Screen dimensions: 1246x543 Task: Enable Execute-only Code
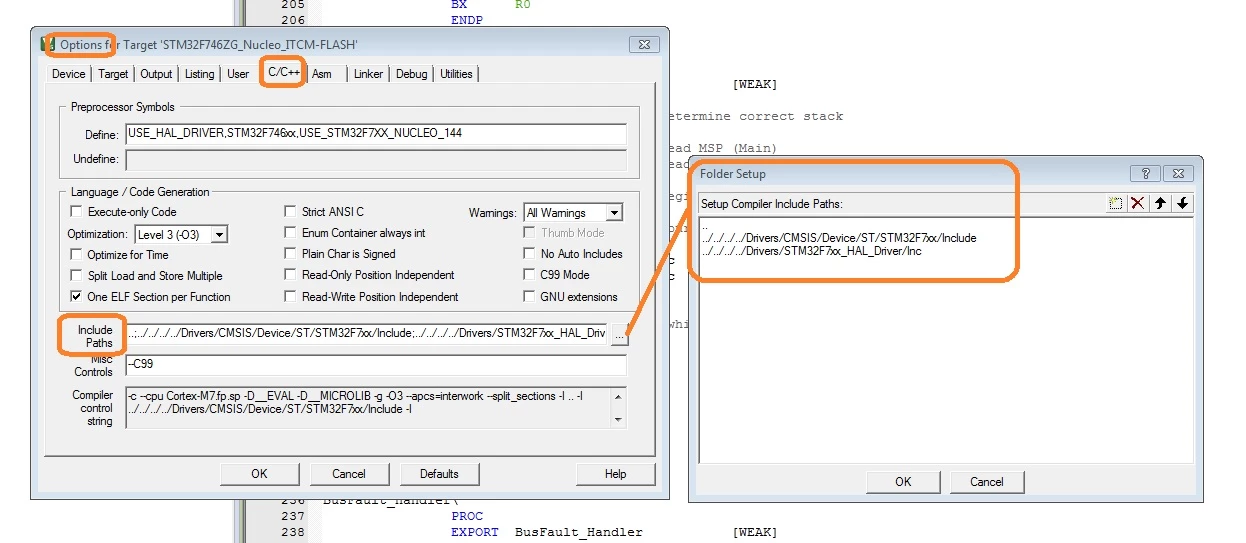click(x=76, y=212)
